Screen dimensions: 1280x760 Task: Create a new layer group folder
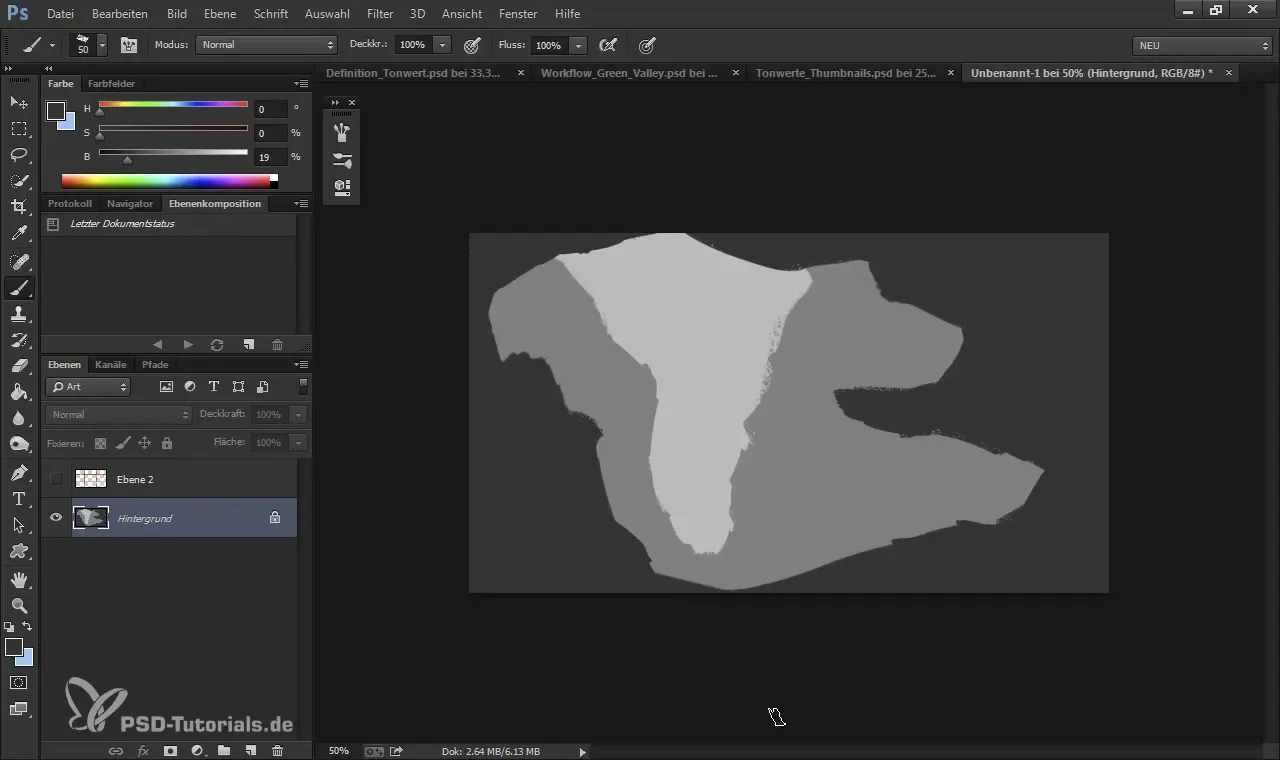[x=224, y=750]
